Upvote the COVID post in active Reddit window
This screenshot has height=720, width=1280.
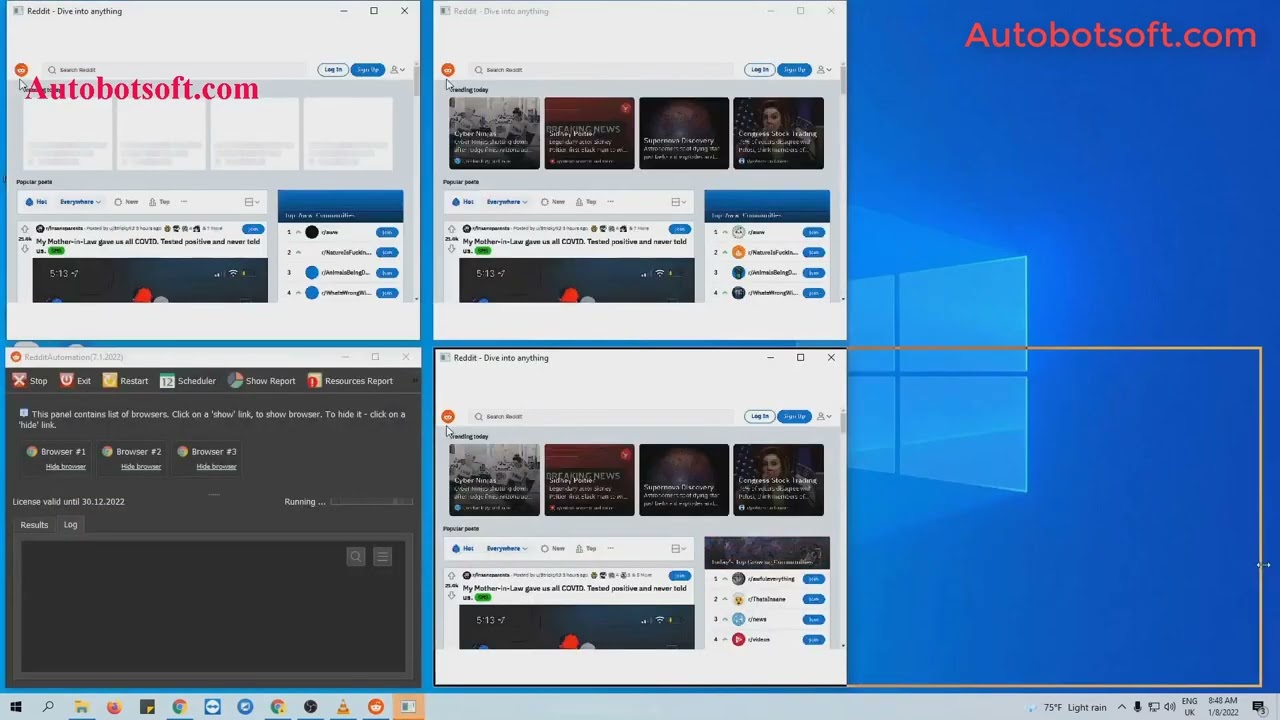coord(451,576)
